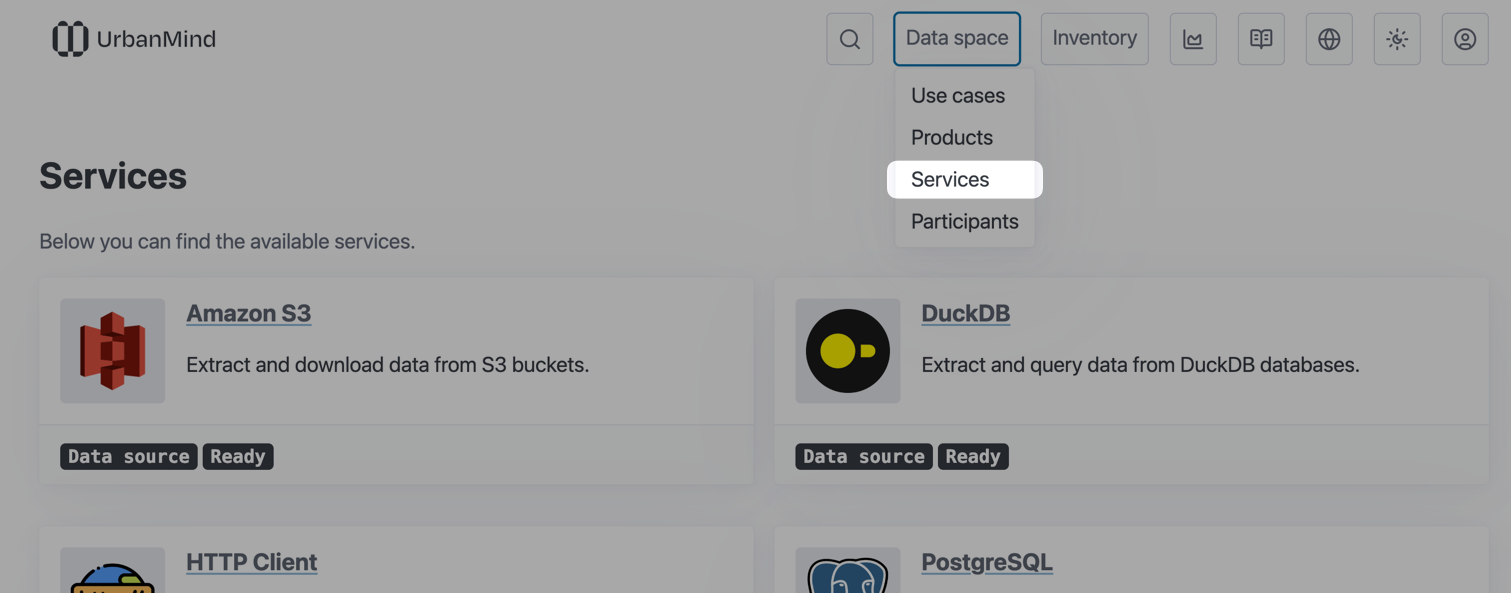Open the Amazon S3 service link
Viewport: 1511px width, 593px height.
pyautogui.click(x=248, y=313)
